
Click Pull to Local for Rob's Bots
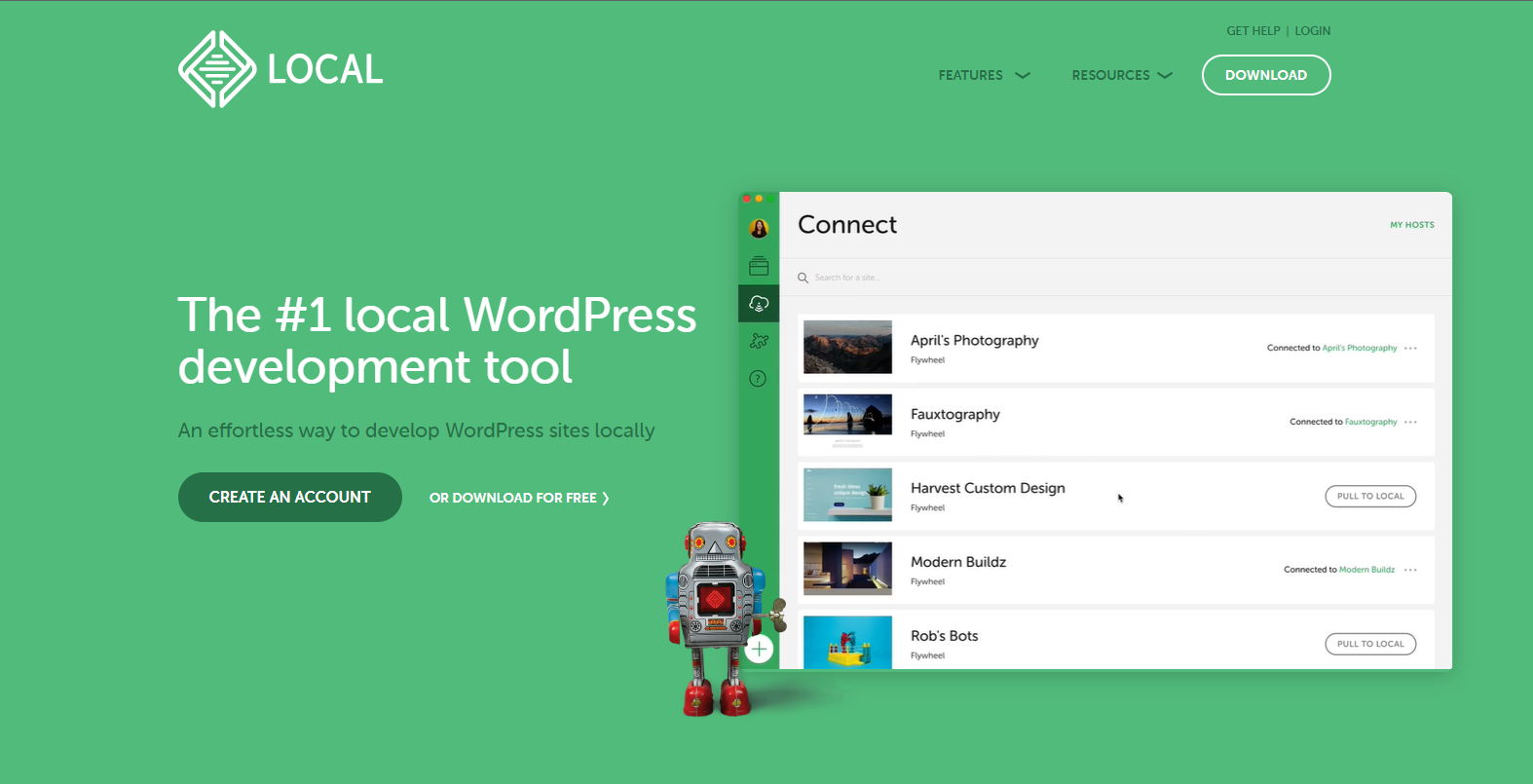[1370, 644]
